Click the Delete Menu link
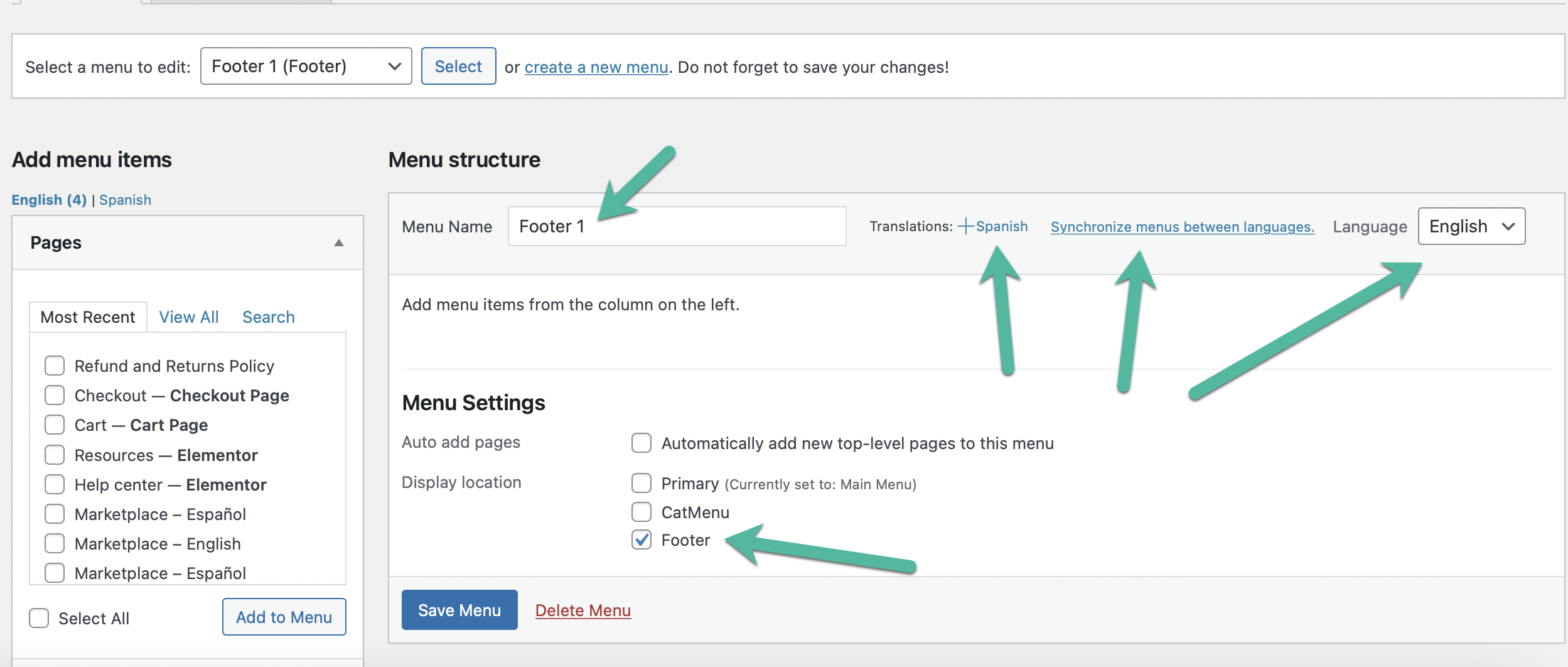Image resolution: width=1568 pixels, height=667 pixels. pos(583,610)
